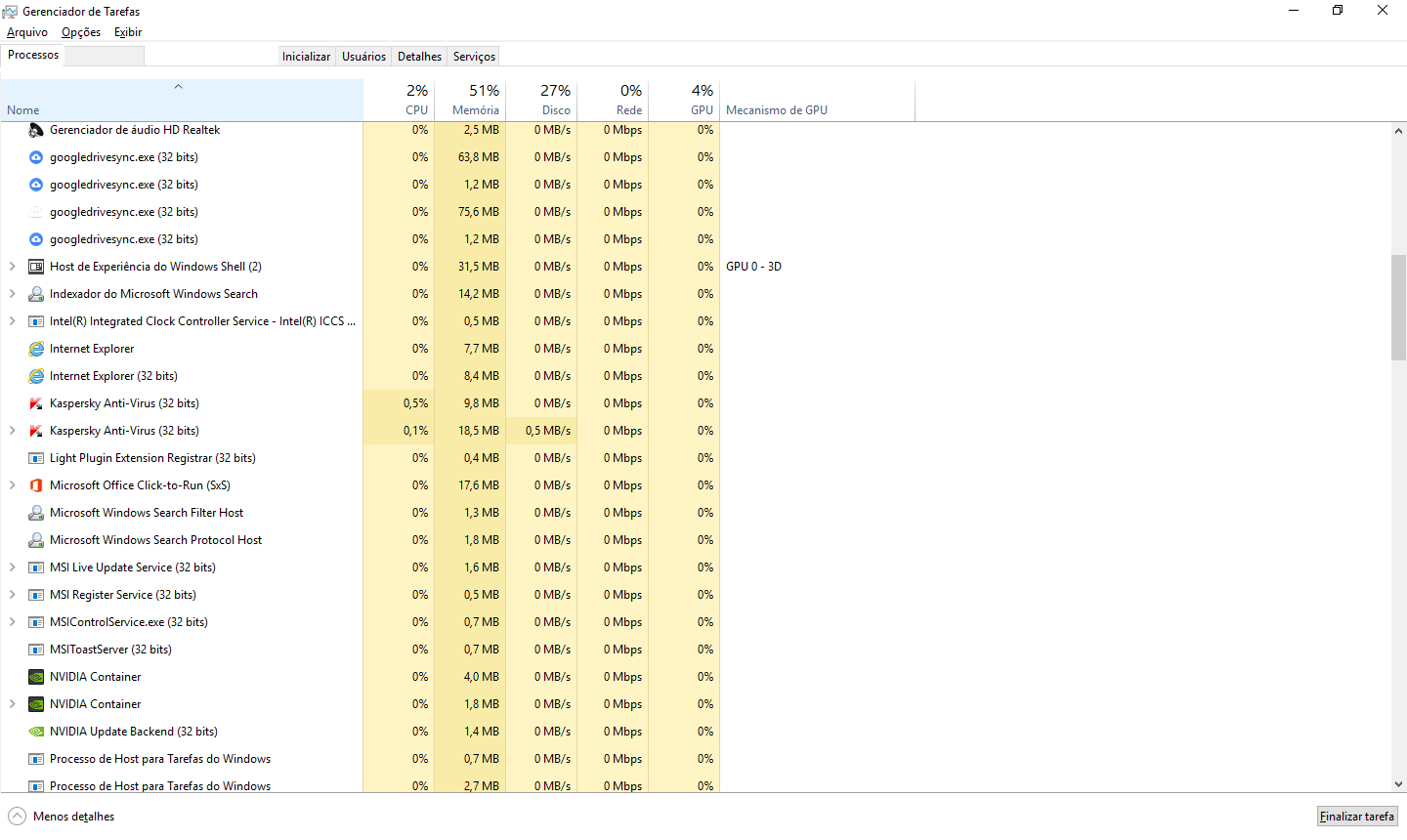
Task: Expand the Kaspersky Anti-Virus row with 18,5 MB
Action: point(12,431)
